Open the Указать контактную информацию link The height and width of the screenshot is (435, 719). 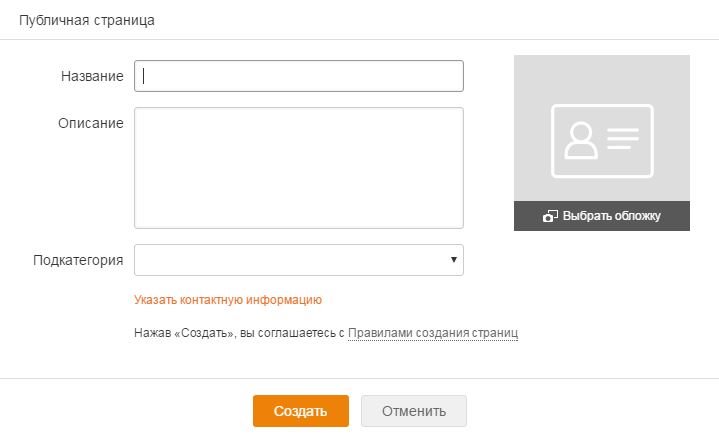click(x=228, y=299)
